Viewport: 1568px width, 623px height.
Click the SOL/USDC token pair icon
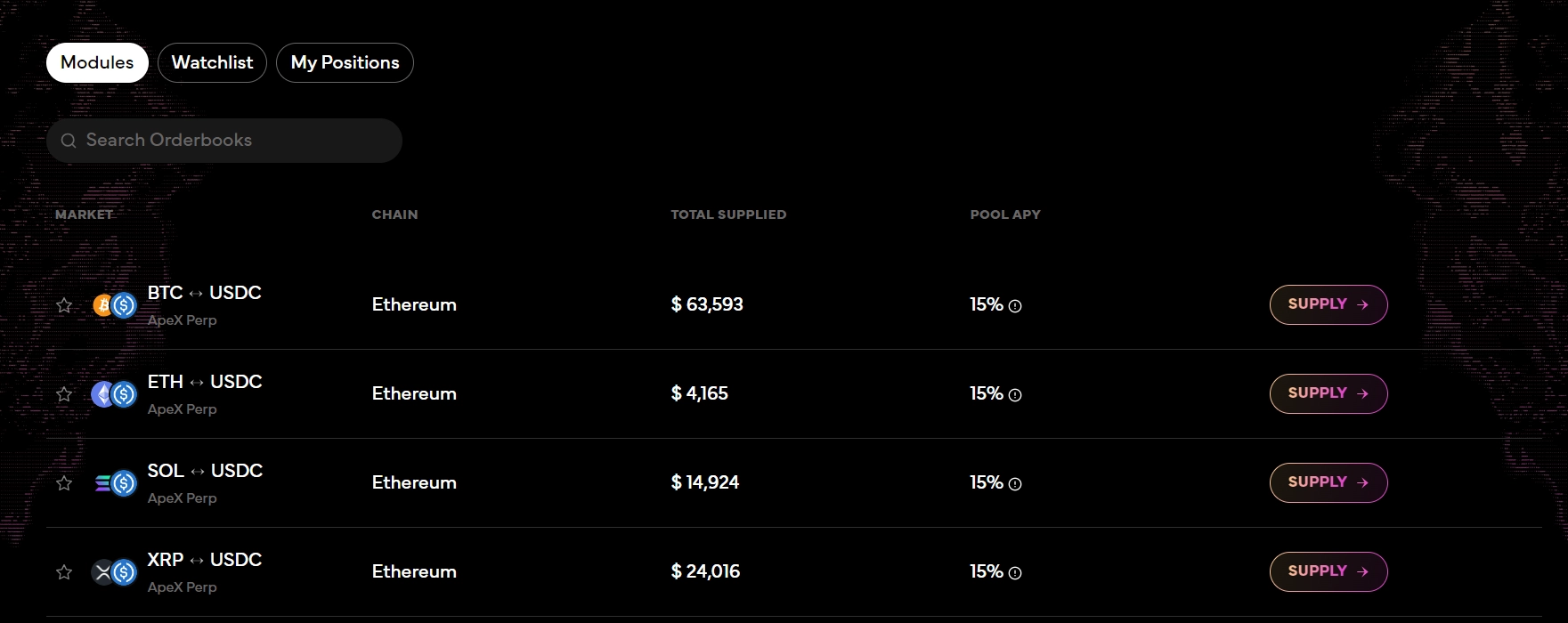coord(115,483)
